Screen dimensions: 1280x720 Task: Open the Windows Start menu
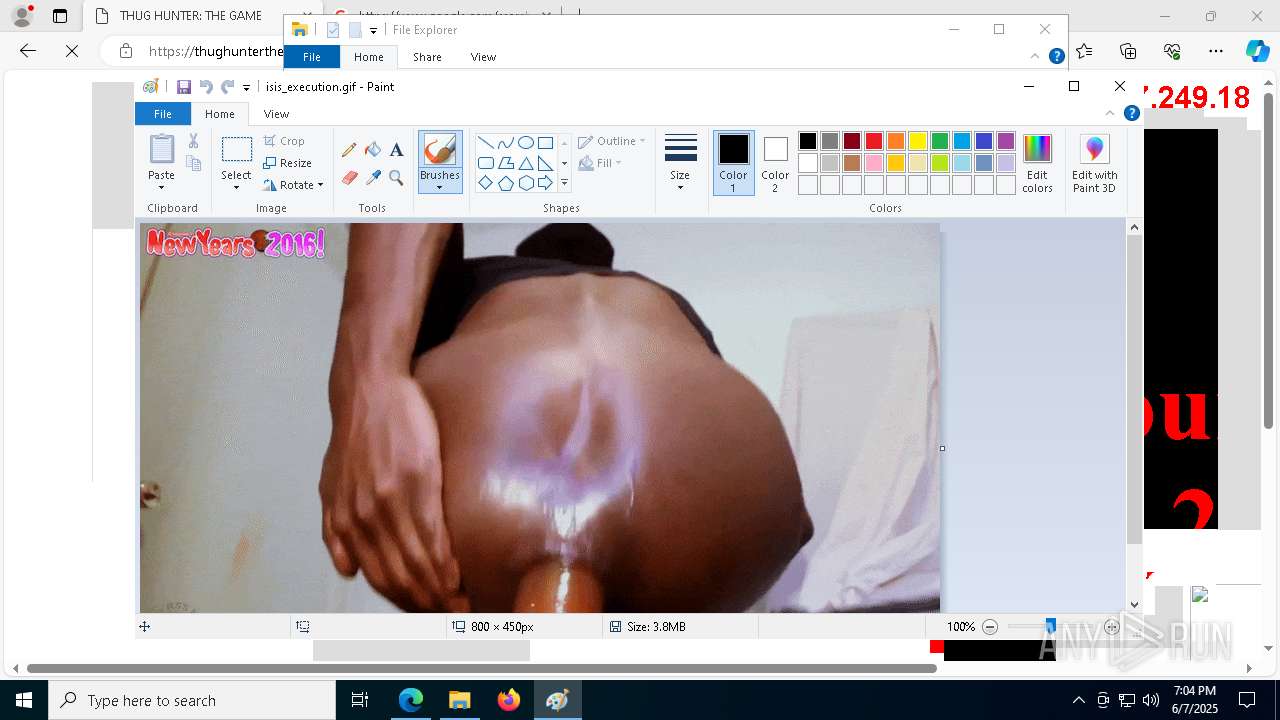(24, 700)
